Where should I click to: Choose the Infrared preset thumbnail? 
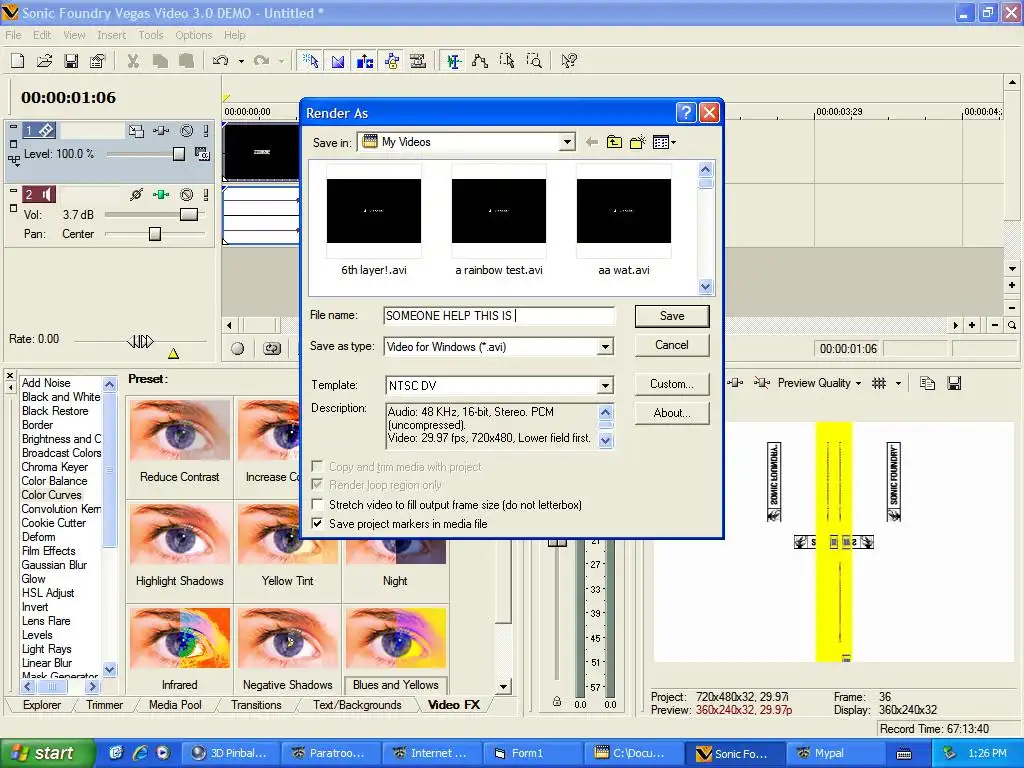[180, 640]
